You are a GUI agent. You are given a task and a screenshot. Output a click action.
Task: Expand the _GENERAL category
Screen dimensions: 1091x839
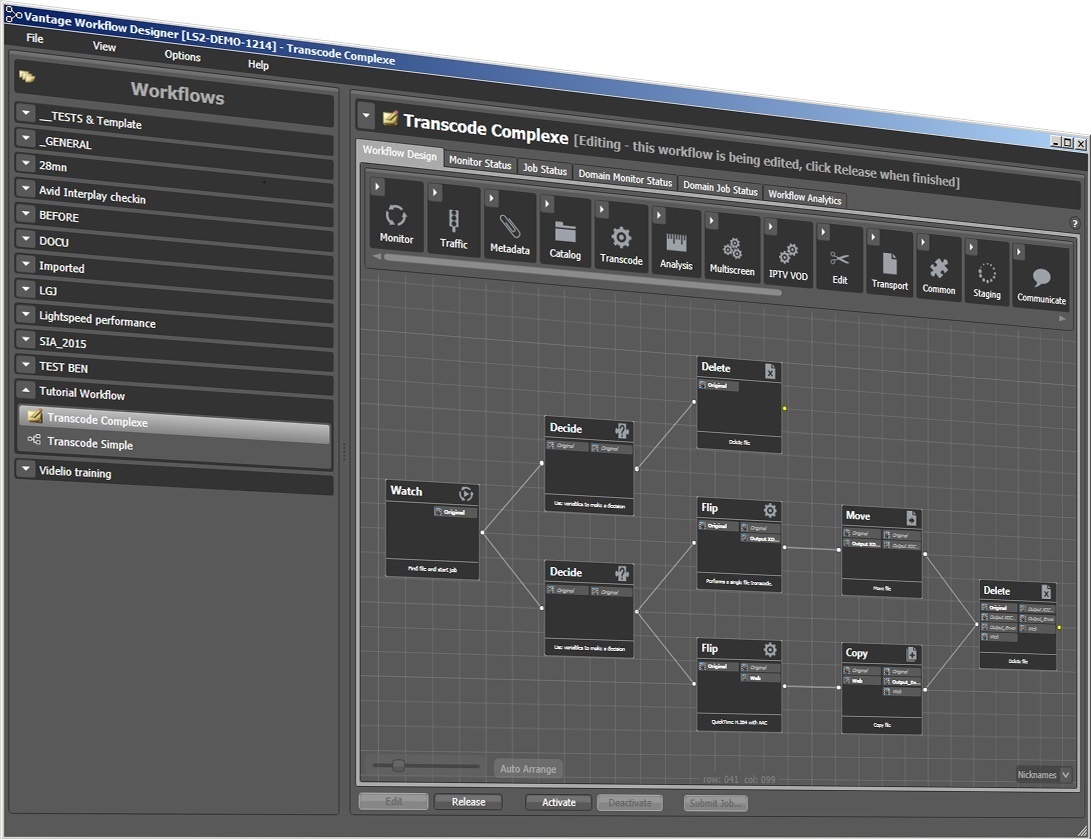pos(26,138)
